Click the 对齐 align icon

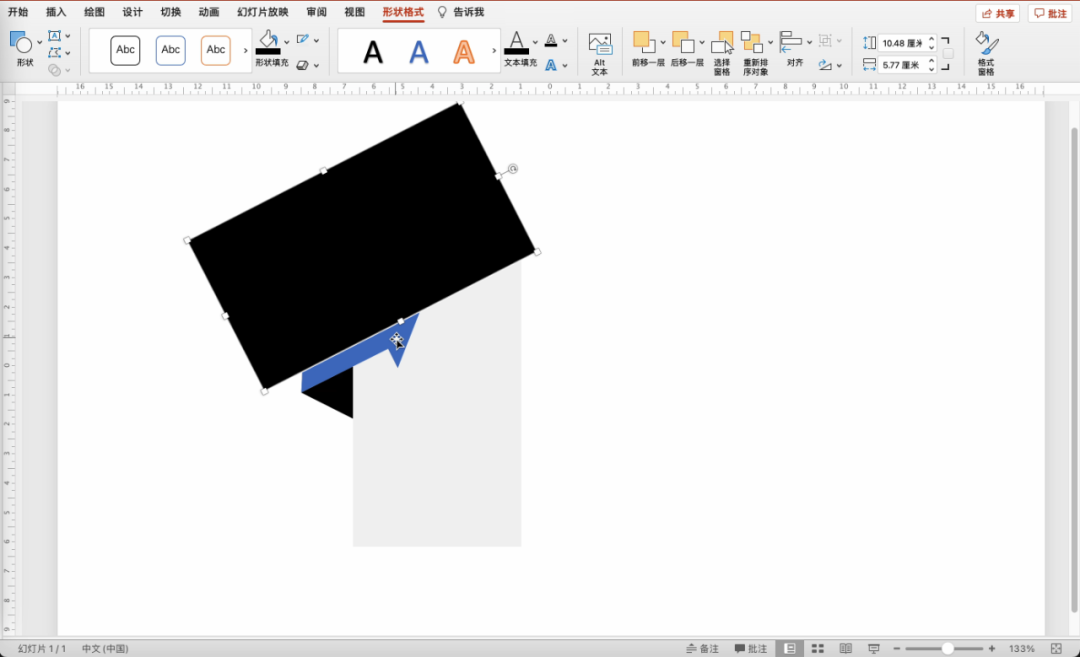tap(791, 42)
